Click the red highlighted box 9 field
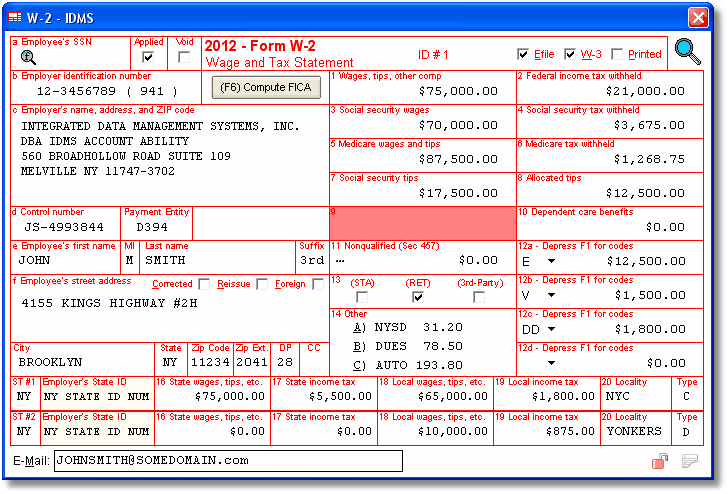Screen dimensions: 728x494 (x=422, y=224)
